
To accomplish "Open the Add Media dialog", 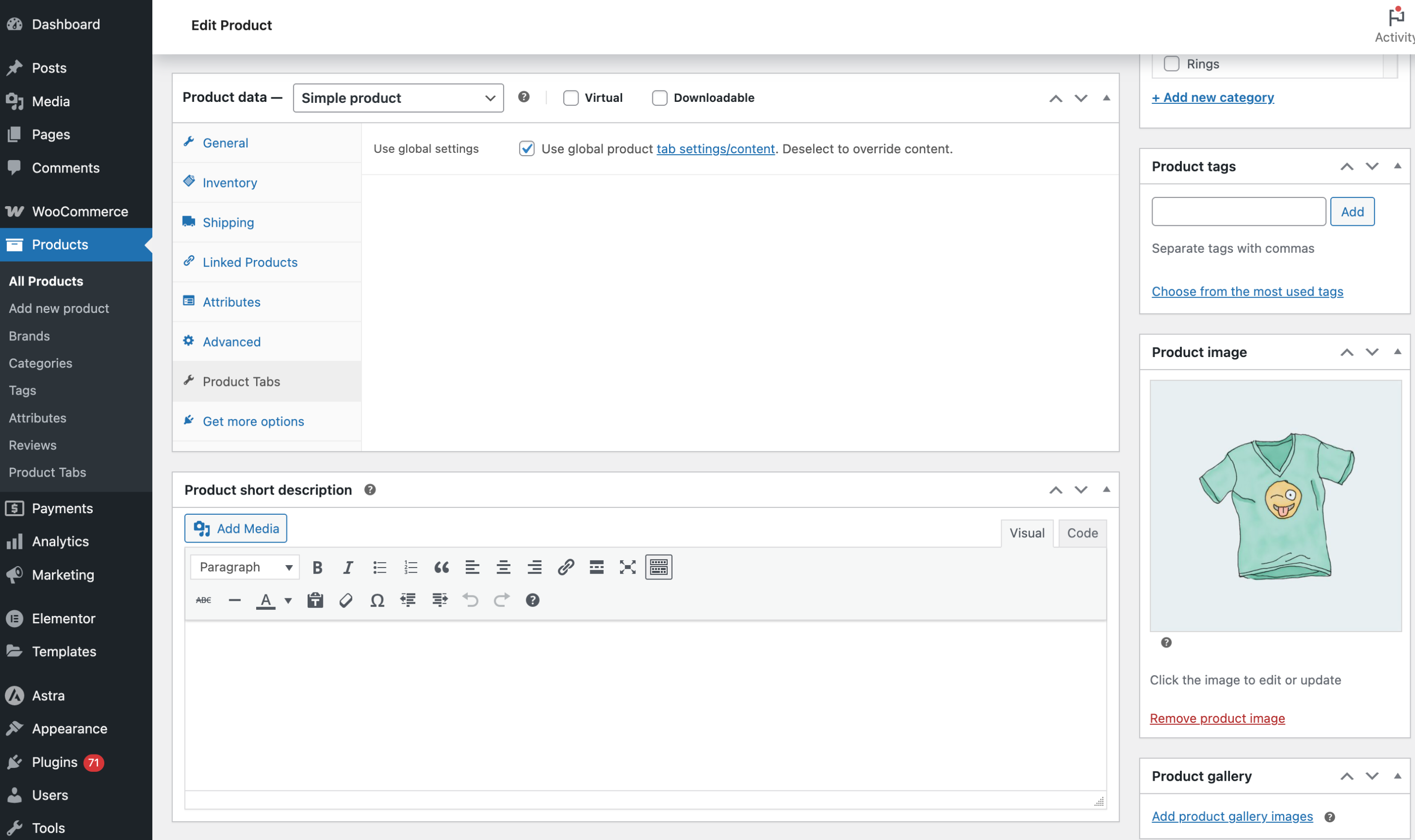I will click(x=236, y=528).
